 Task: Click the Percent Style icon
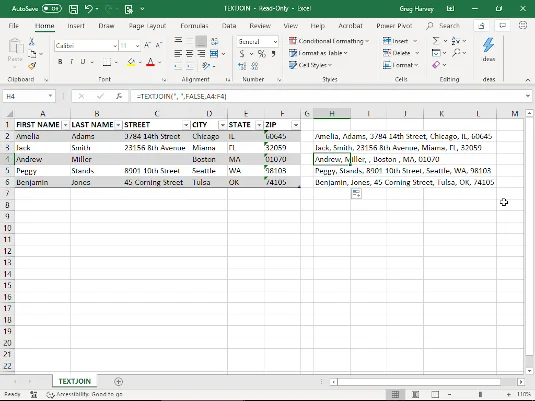point(261,54)
